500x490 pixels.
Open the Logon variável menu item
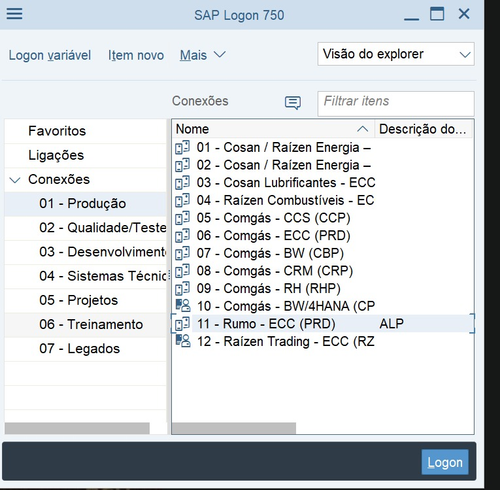50,55
